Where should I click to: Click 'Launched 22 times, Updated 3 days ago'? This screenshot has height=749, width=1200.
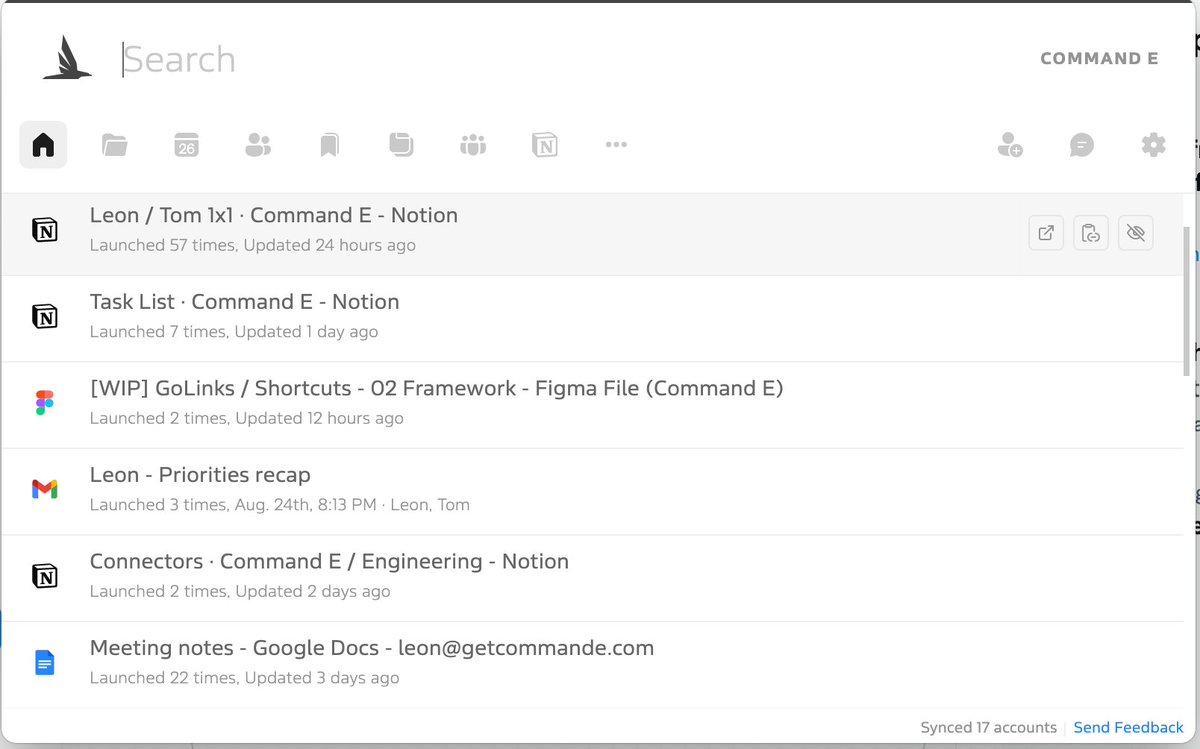[x=244, y=678]
